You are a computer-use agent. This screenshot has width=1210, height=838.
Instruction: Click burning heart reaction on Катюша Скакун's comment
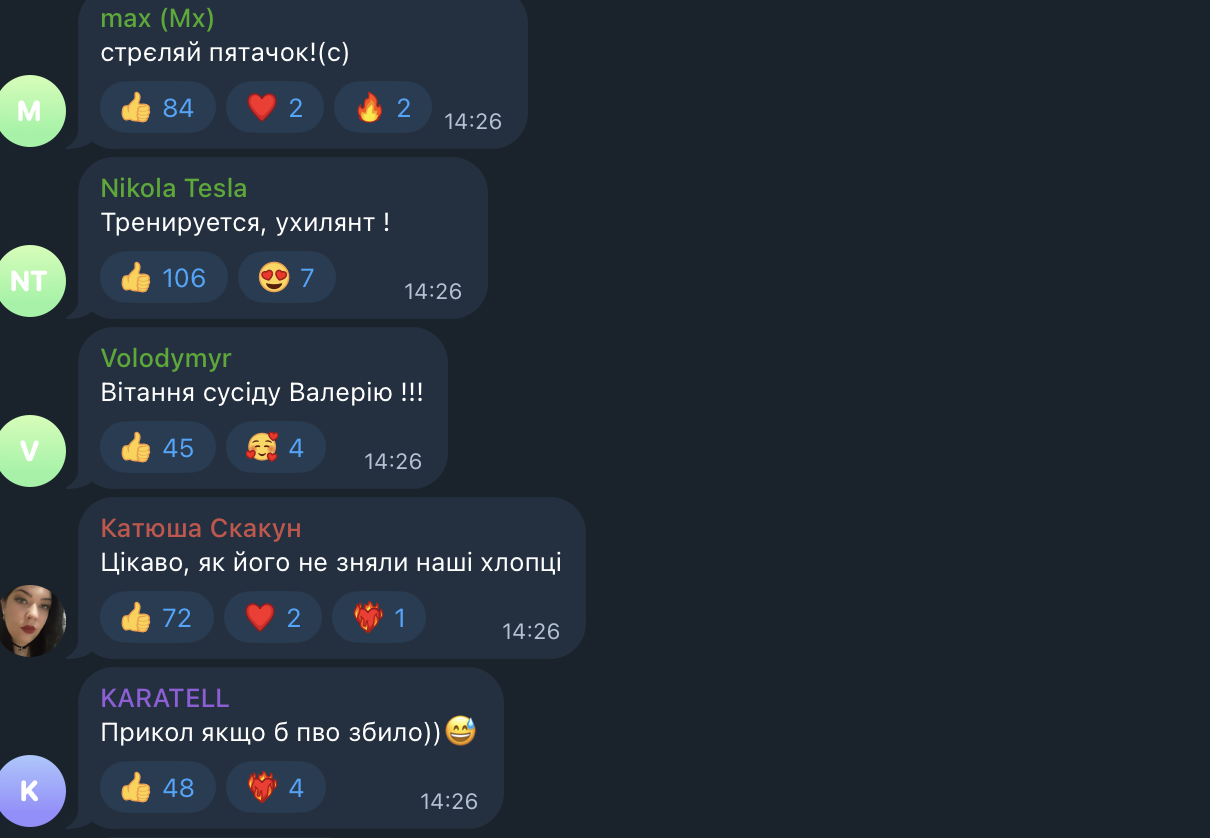click(379, 617)
